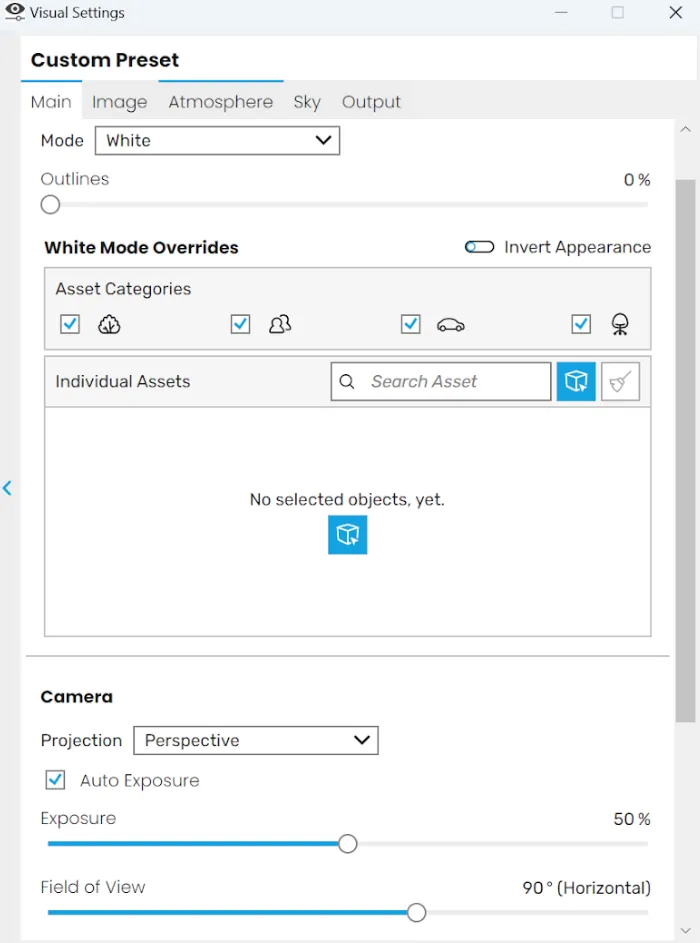The width and height of the screenshot is (700, 943).
Task: Click the furniture category chair icon
Action: coord(620,324)
